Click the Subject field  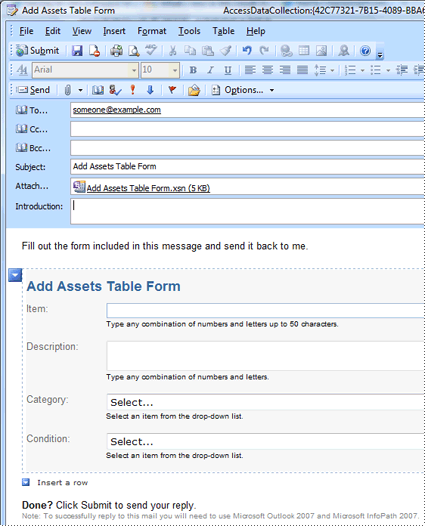click(x=247, y=167)
